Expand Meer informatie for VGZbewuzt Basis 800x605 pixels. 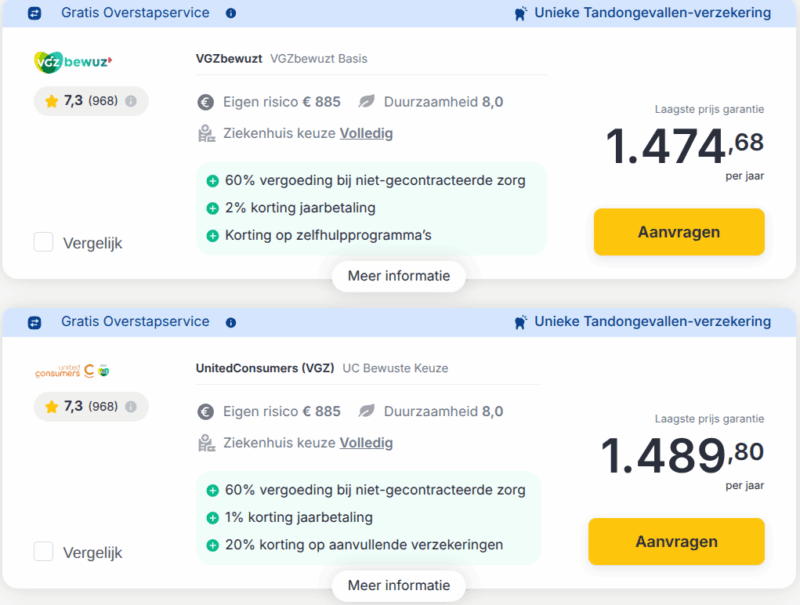tap(398, 276)
